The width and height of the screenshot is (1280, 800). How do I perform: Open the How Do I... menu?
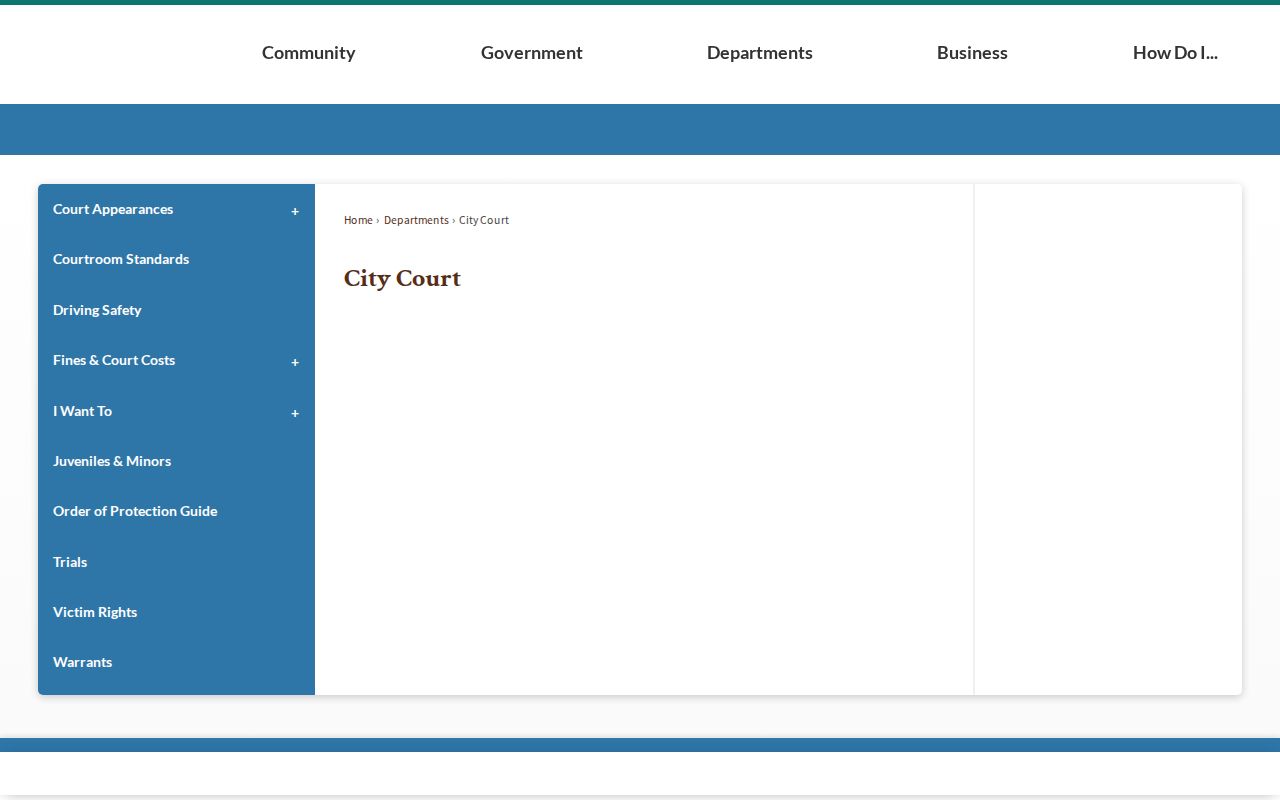coord(1175,53)
